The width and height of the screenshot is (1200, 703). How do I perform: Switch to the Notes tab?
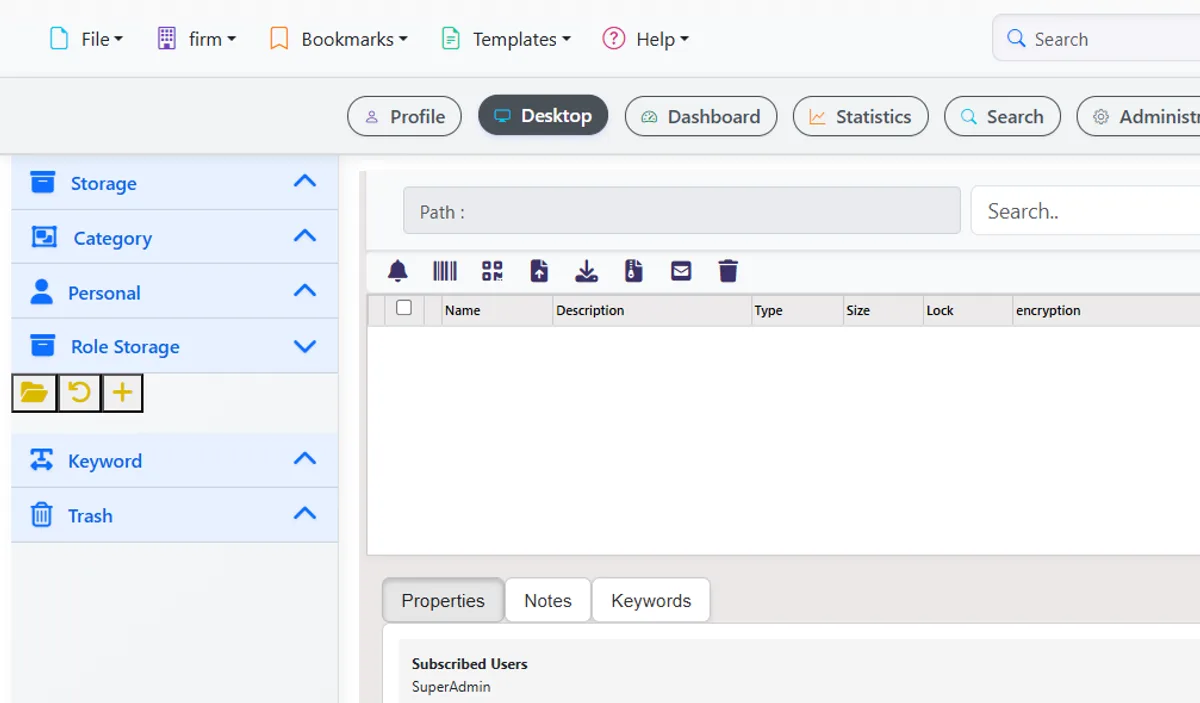click(548, 600)
